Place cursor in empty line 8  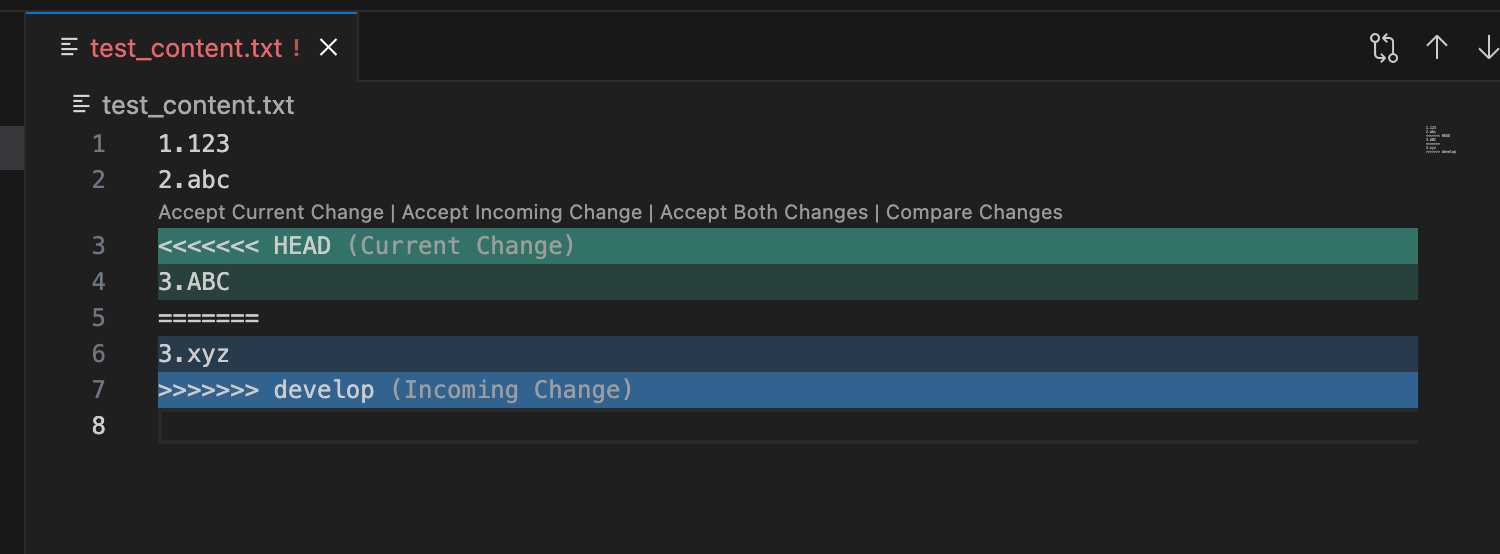[788, 426]
